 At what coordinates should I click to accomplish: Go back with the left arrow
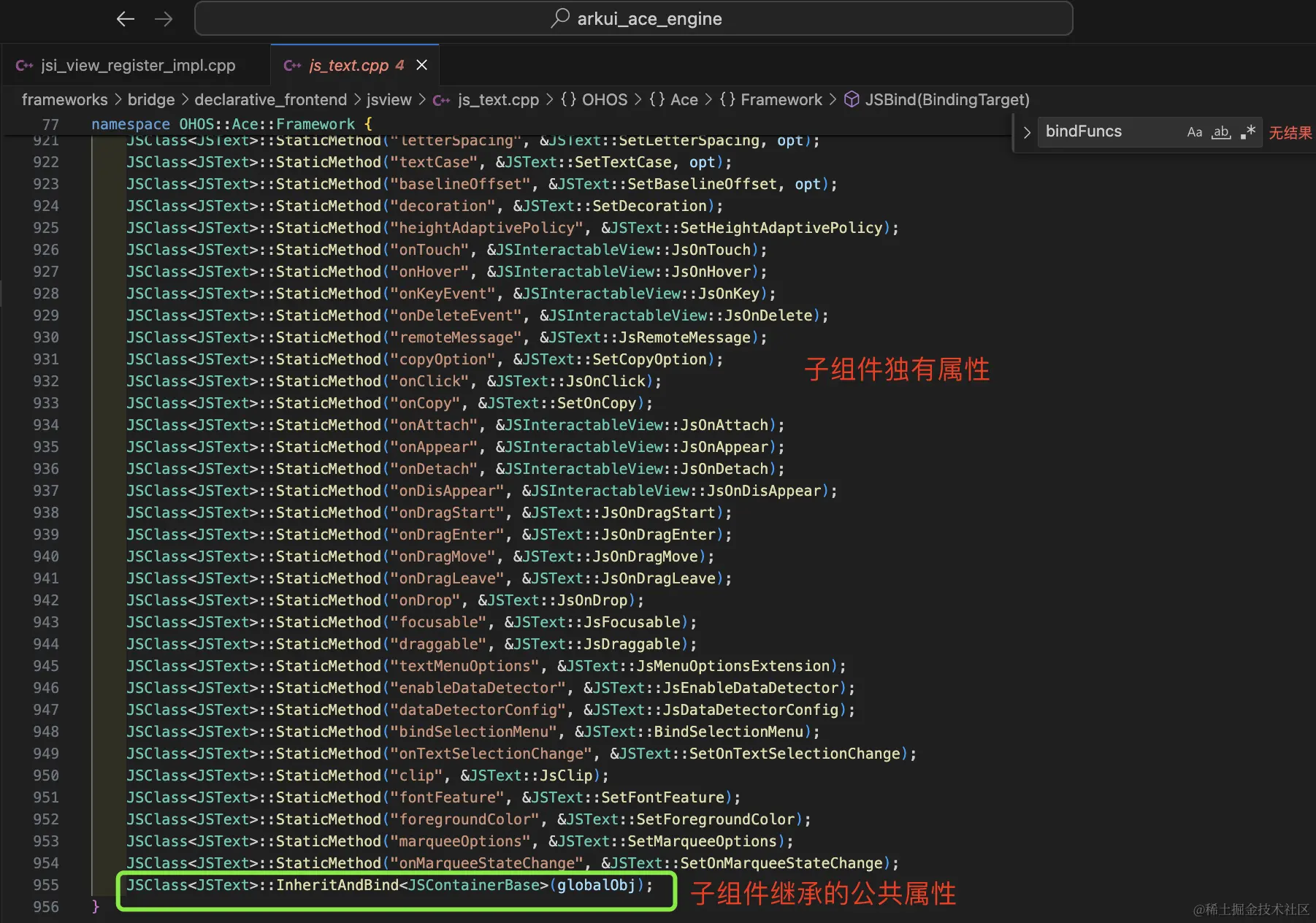(x=126, y=19)
